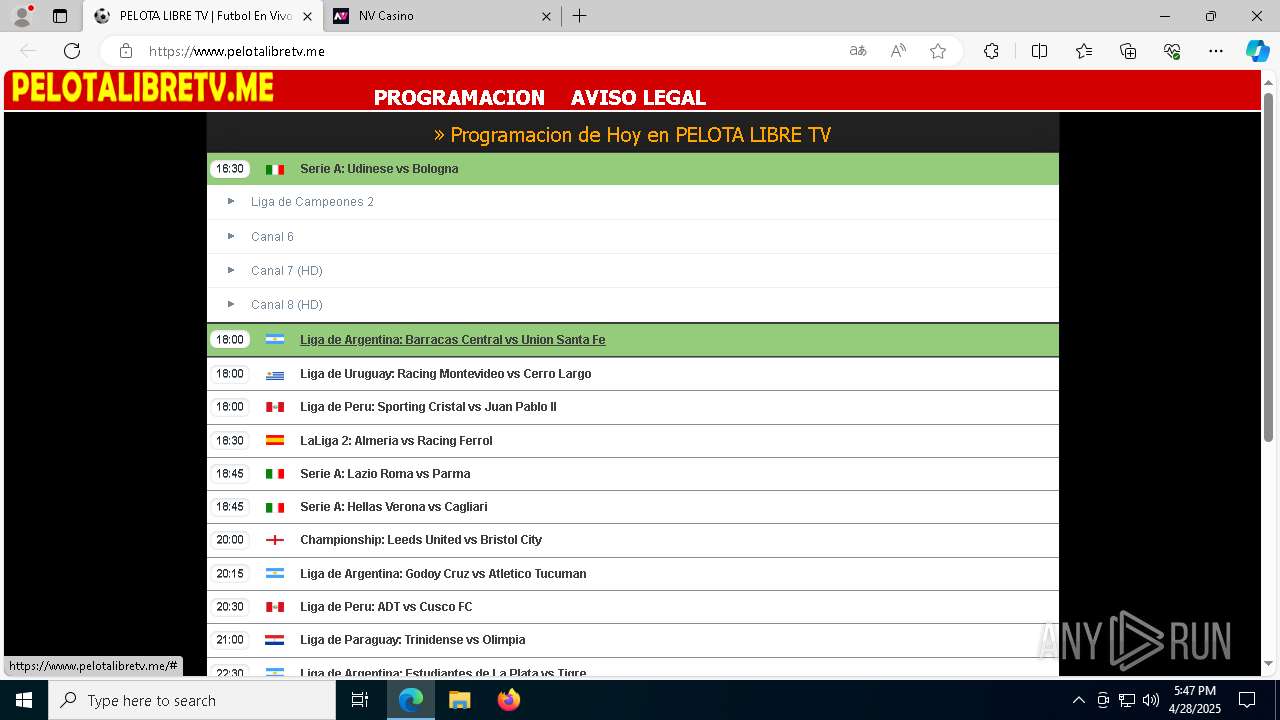The image size is (1280, 720).
Task: Expand Racing Montevideo vs Cerro Largo
Action: pos(633,374)
